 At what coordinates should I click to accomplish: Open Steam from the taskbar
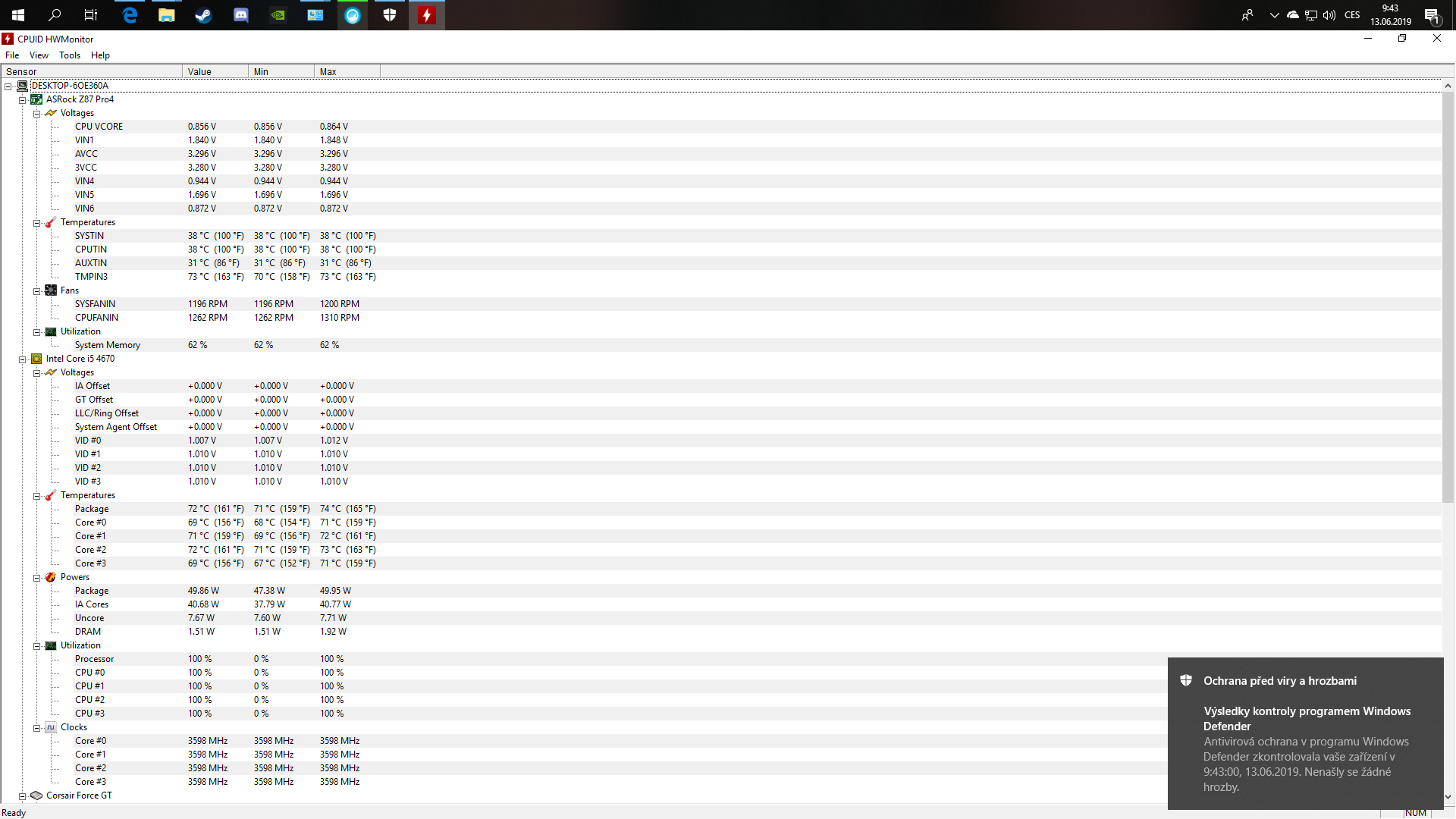(203, 15)
